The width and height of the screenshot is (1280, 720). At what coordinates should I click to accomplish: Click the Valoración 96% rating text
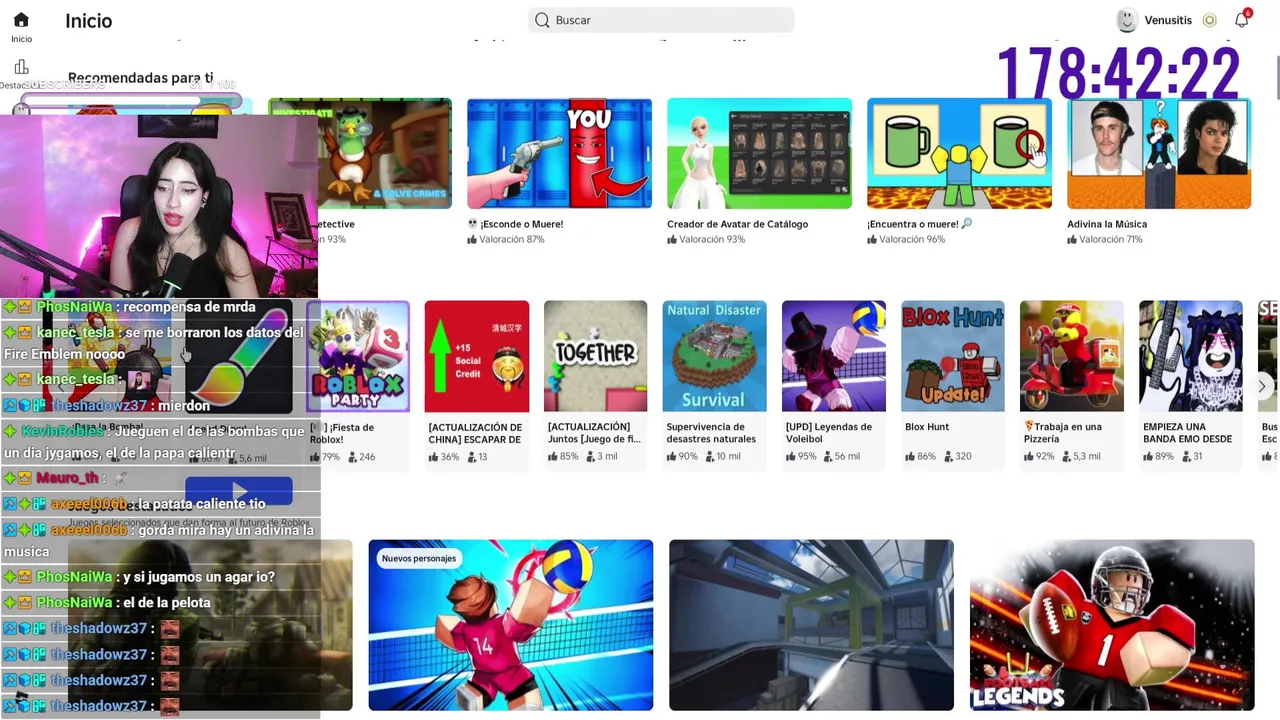[x=912, y=239]
